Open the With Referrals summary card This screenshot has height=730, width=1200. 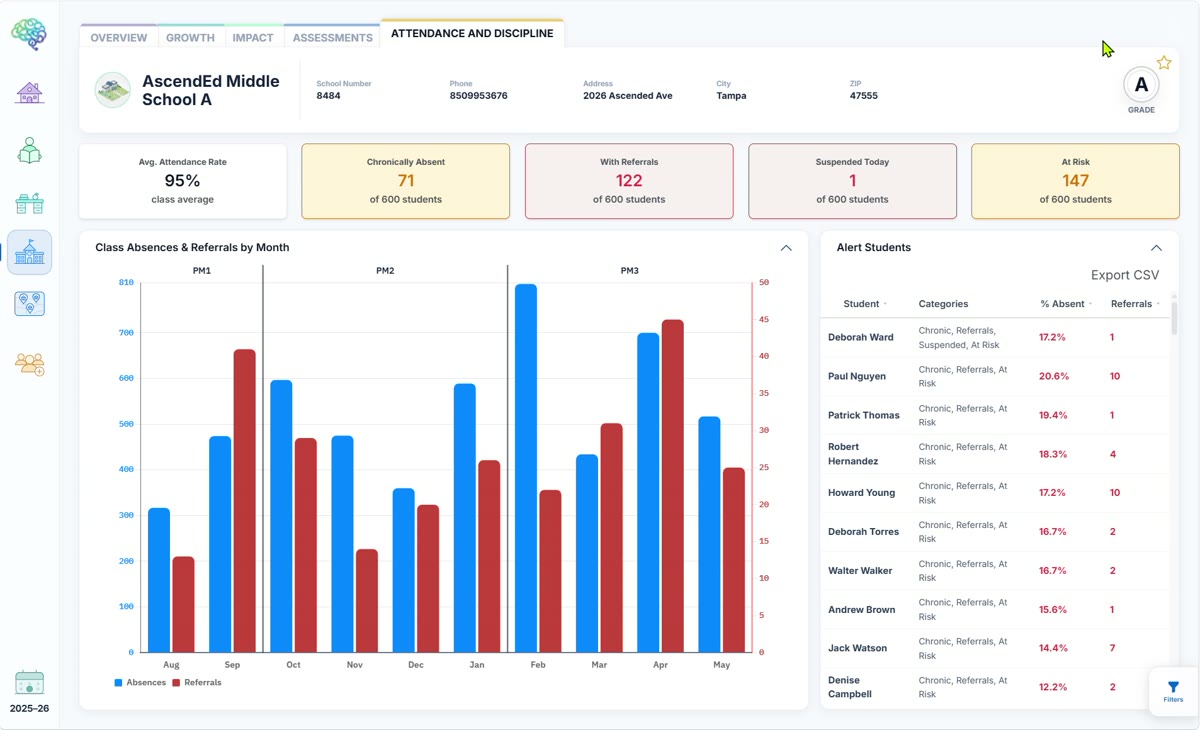pos(629,181)
